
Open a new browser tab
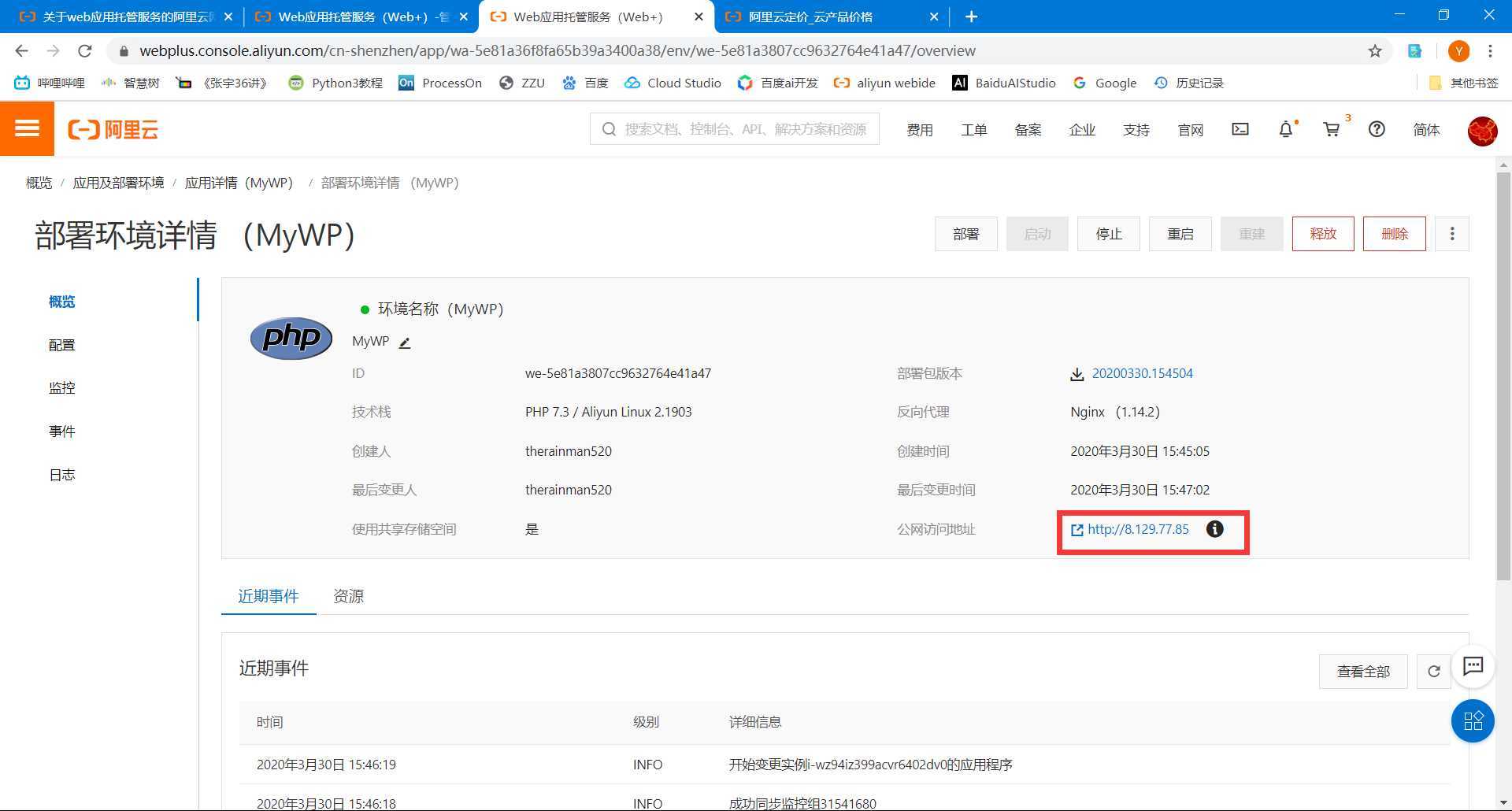[971, 17]
